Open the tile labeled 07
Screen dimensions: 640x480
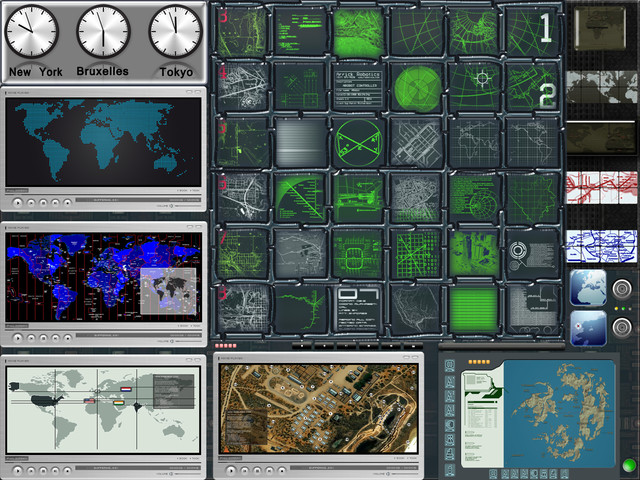(358, 309)
